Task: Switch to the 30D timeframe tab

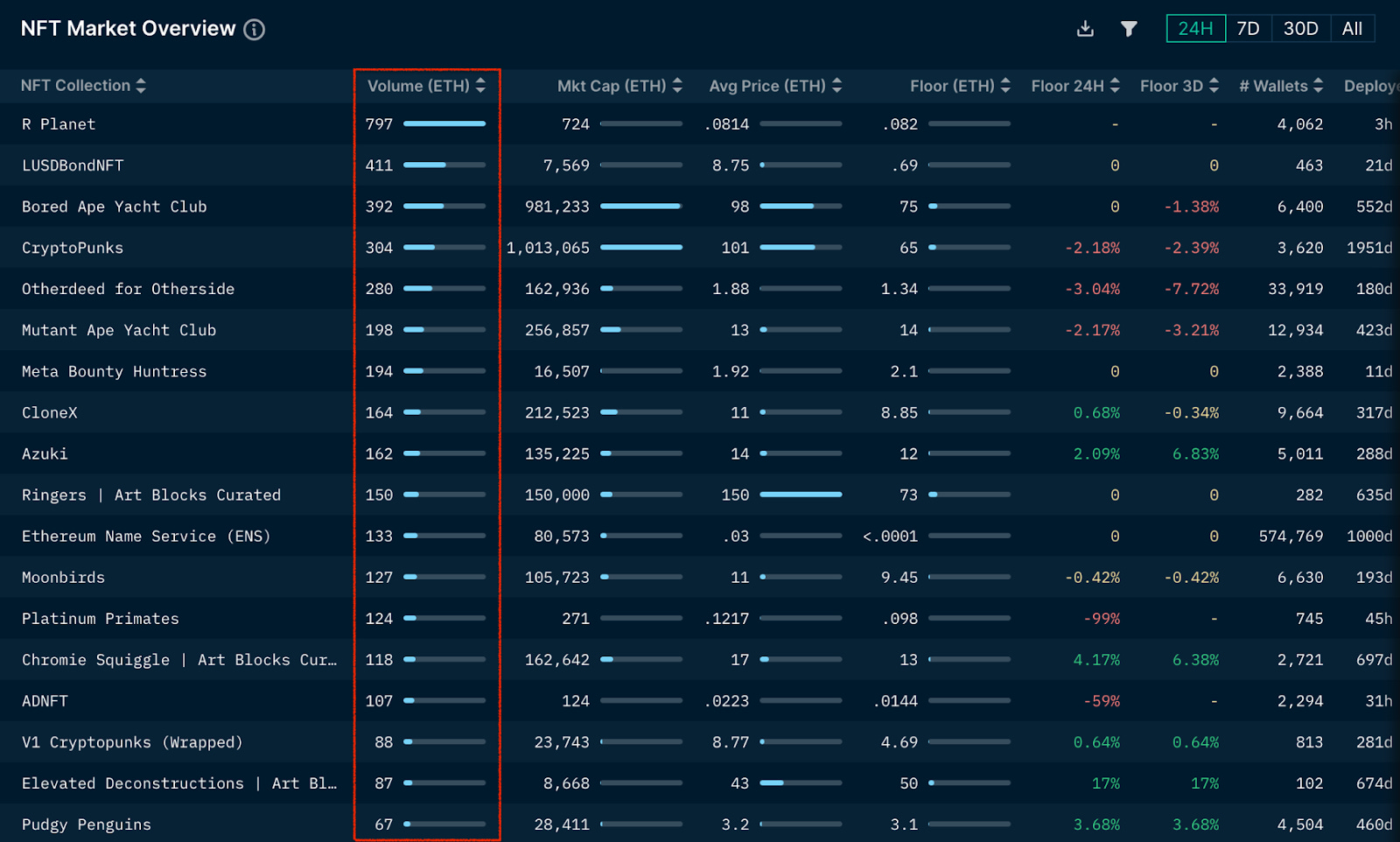Action: point(1300,29)
